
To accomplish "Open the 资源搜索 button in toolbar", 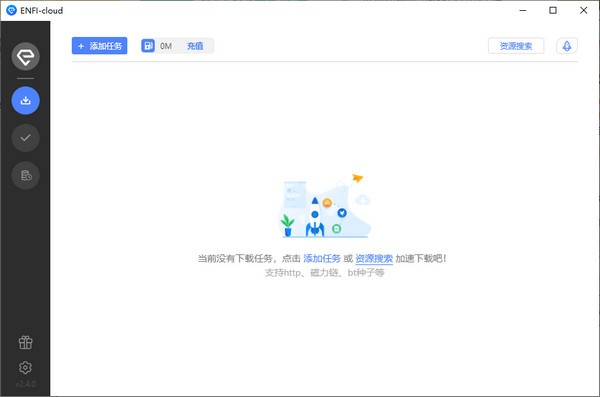I will point(516,46).
